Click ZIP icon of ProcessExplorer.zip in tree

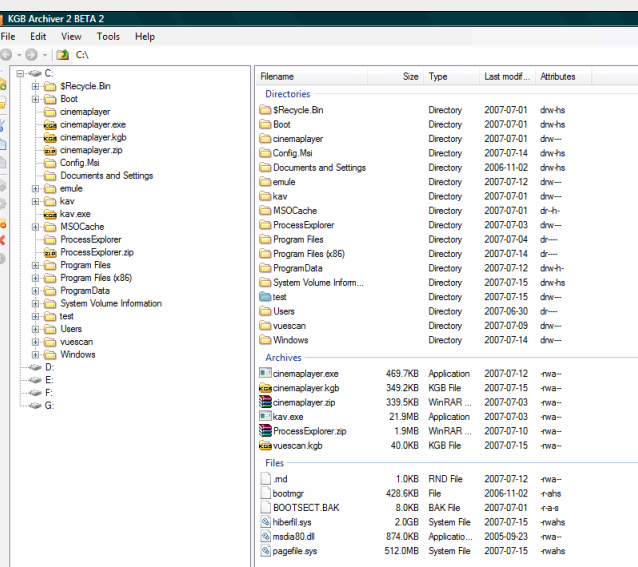click(50, 253)
